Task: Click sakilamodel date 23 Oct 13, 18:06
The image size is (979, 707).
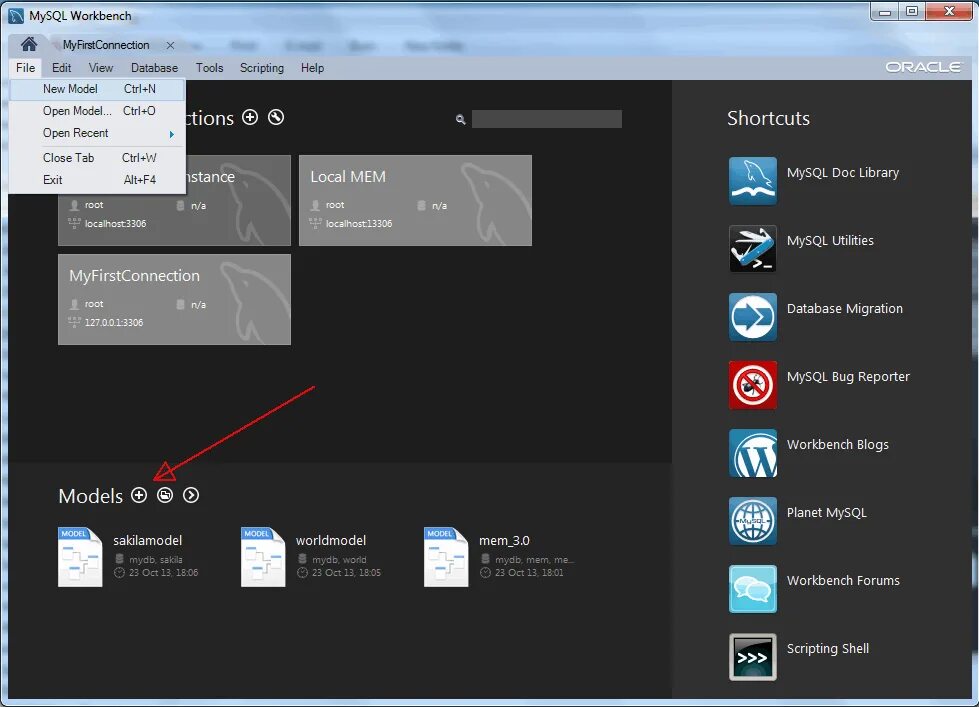Action: coord(164,573)
